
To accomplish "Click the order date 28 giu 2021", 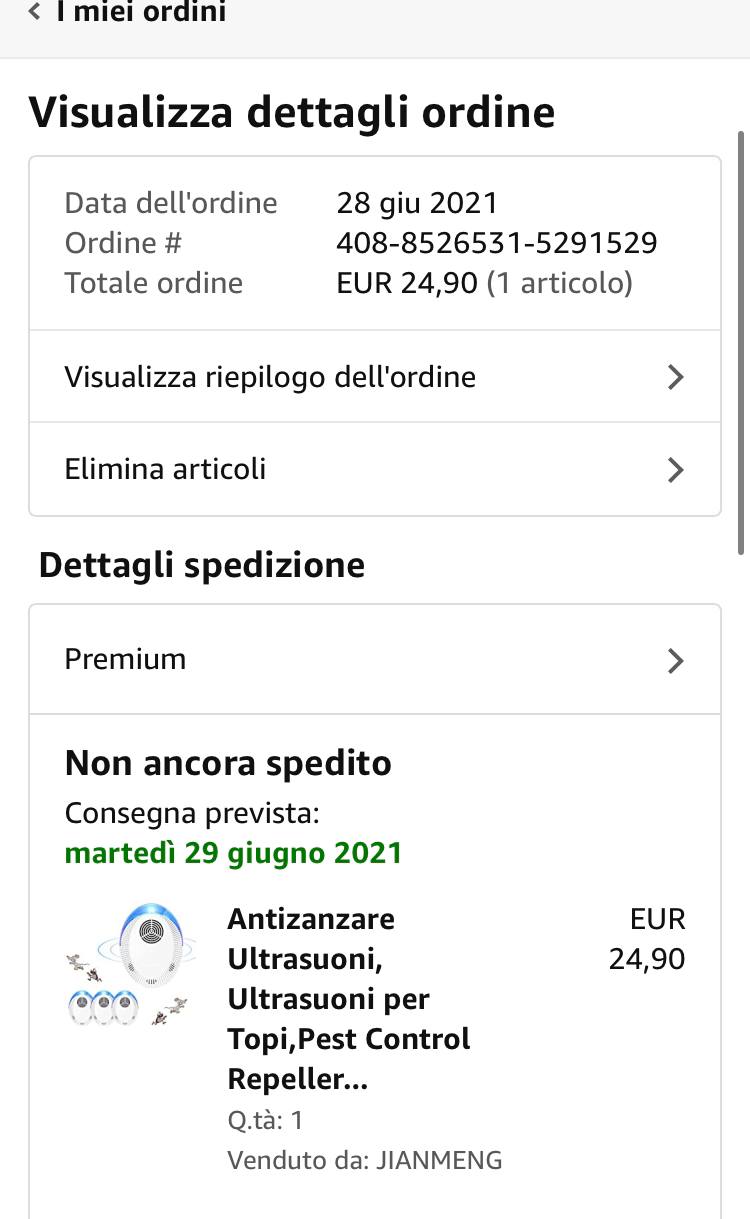I will pyautogui.click(x=417, y=203).
